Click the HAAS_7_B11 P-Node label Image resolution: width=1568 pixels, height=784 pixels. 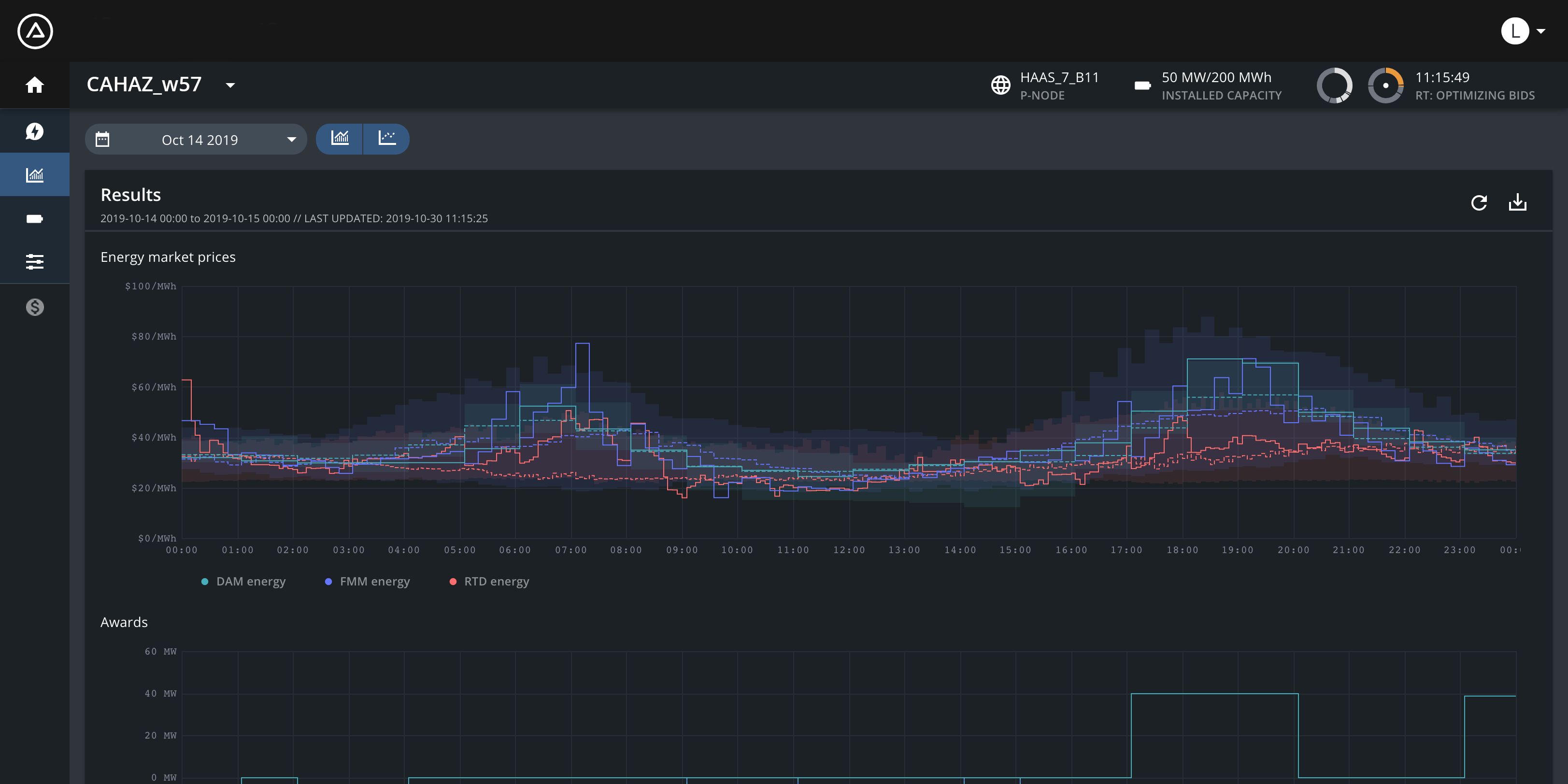tap(1059, 86)
